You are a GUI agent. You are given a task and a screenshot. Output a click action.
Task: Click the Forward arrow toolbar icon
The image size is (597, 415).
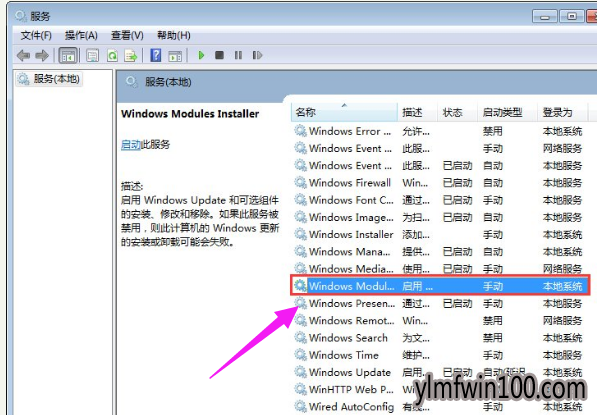pyautogui.click(x=42, y=56)
